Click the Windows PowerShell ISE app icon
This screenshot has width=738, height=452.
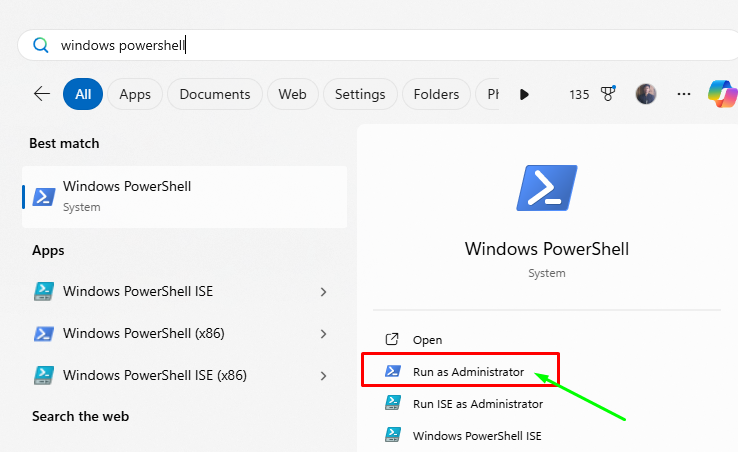[x=43, y=291]
